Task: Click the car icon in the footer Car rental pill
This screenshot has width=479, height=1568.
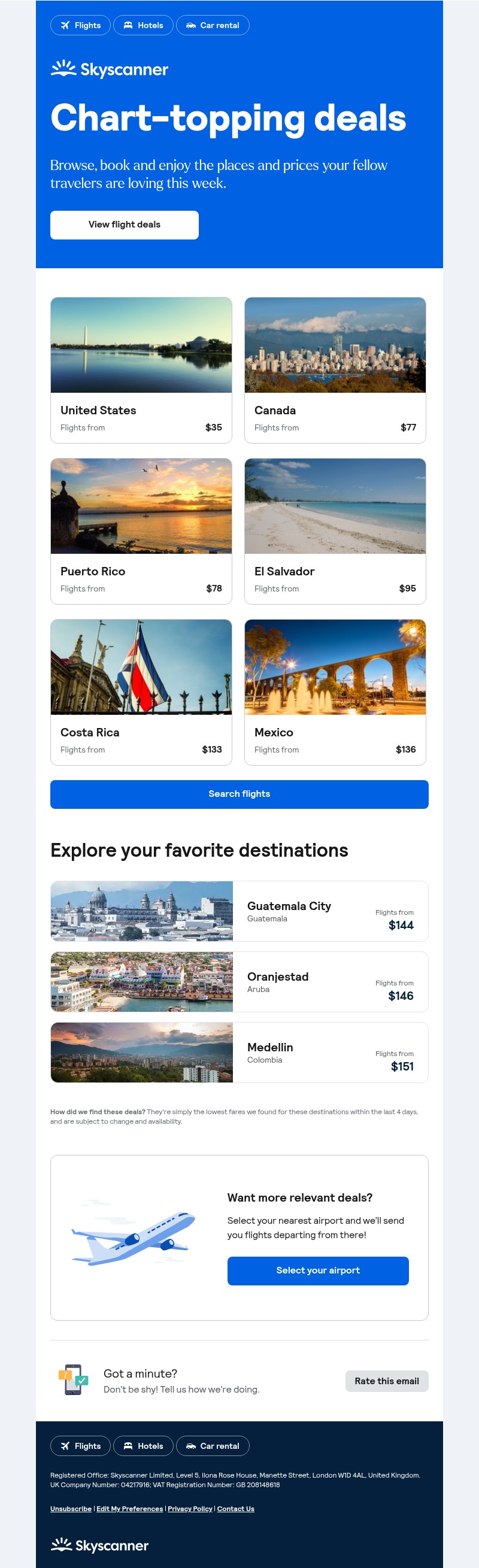Action: 191,1446
